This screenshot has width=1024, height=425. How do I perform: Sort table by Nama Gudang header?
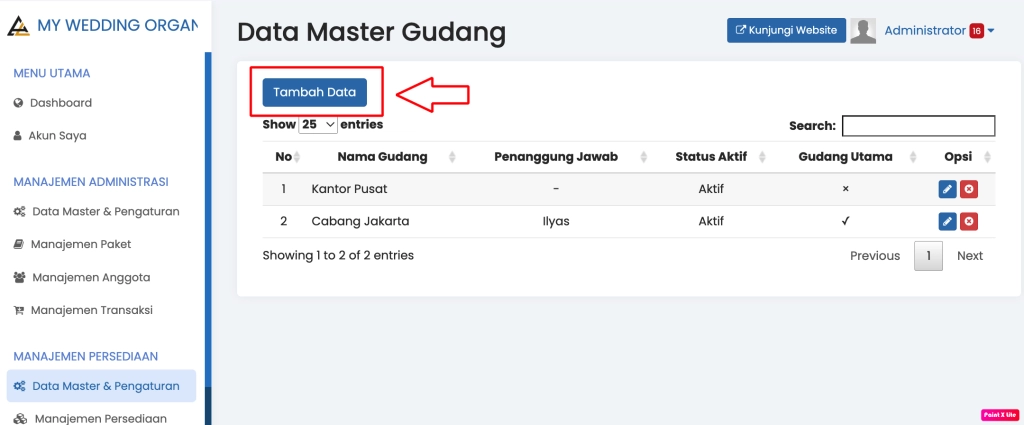click(x=383, y=157)
